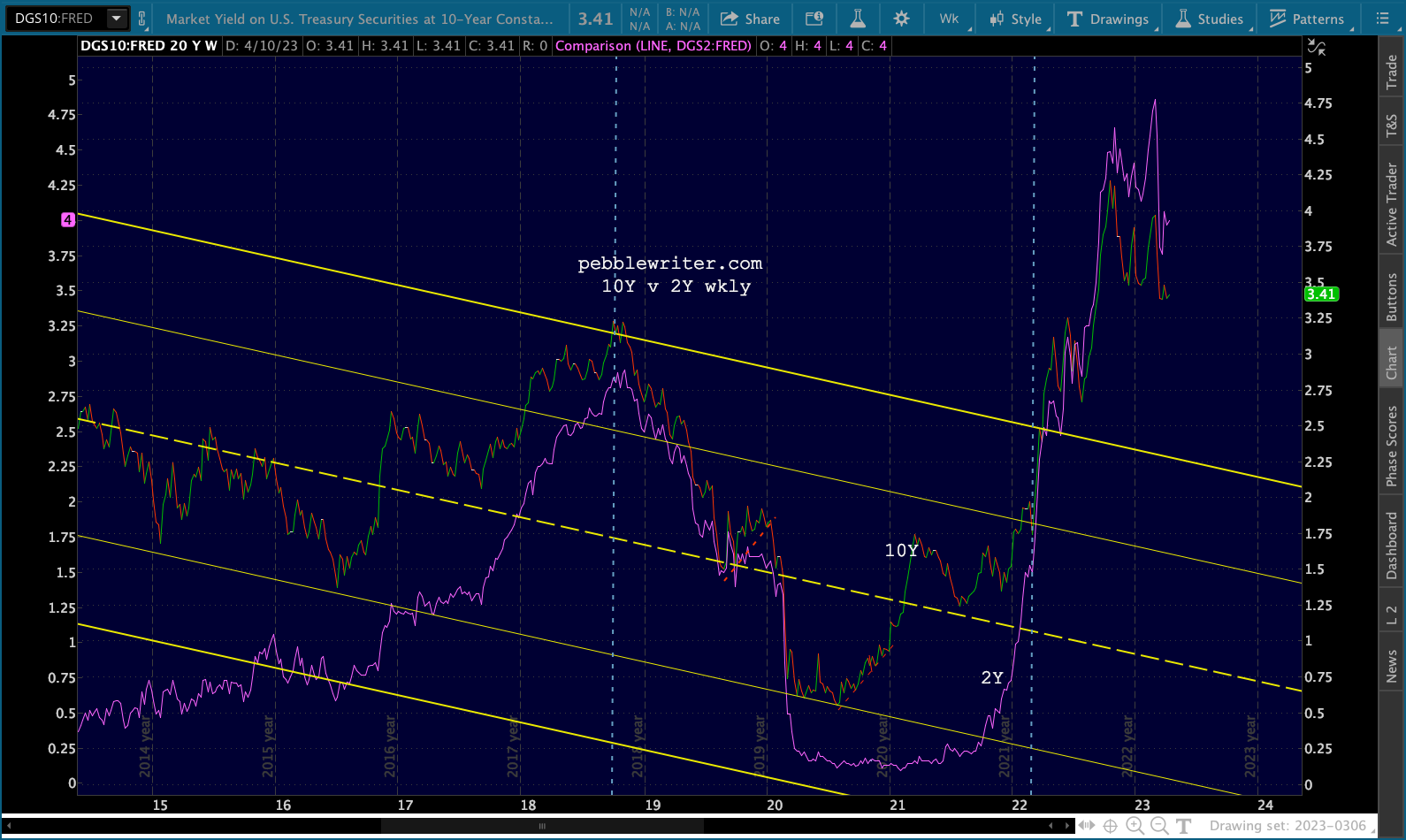Click the pebblewriter.com chart annotation
1406x840 pixels.
coord(670,263)
